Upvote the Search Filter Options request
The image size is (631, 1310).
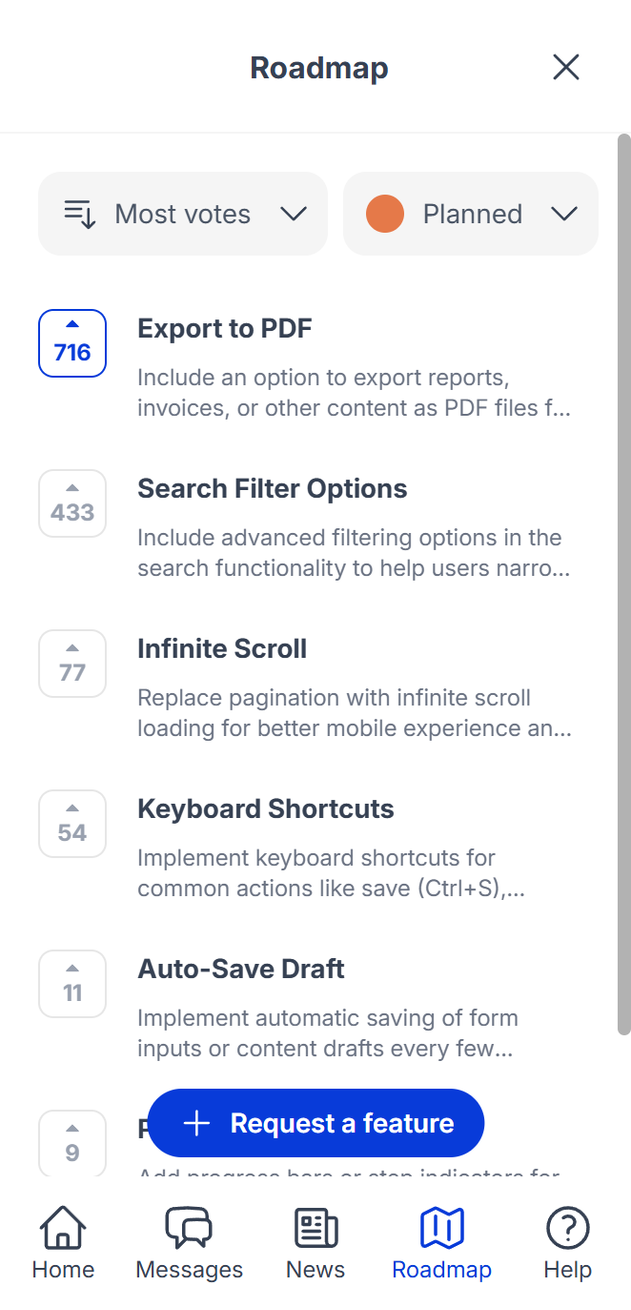[x=72, y=503]
